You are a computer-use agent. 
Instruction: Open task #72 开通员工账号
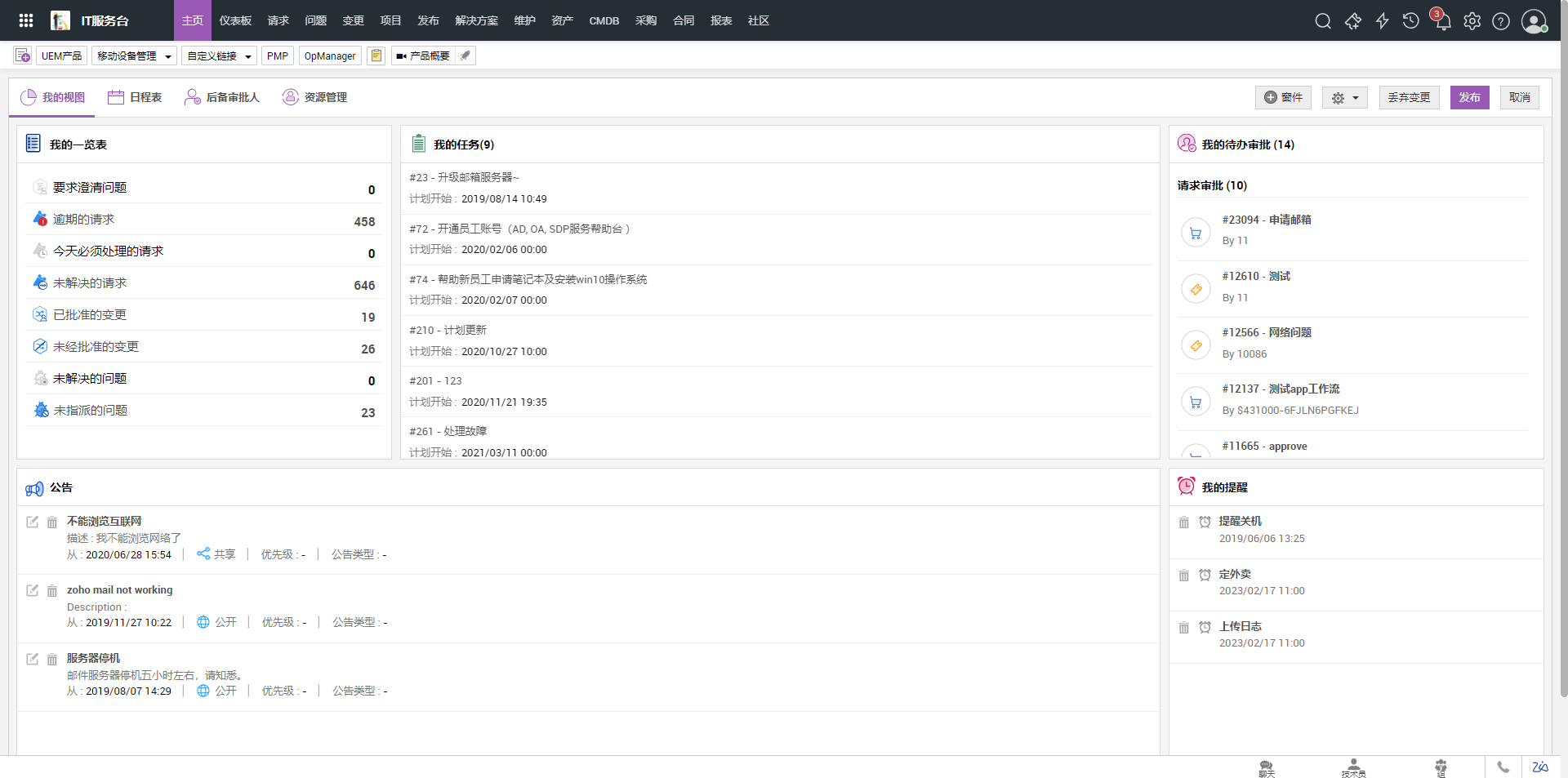[519, 229]
